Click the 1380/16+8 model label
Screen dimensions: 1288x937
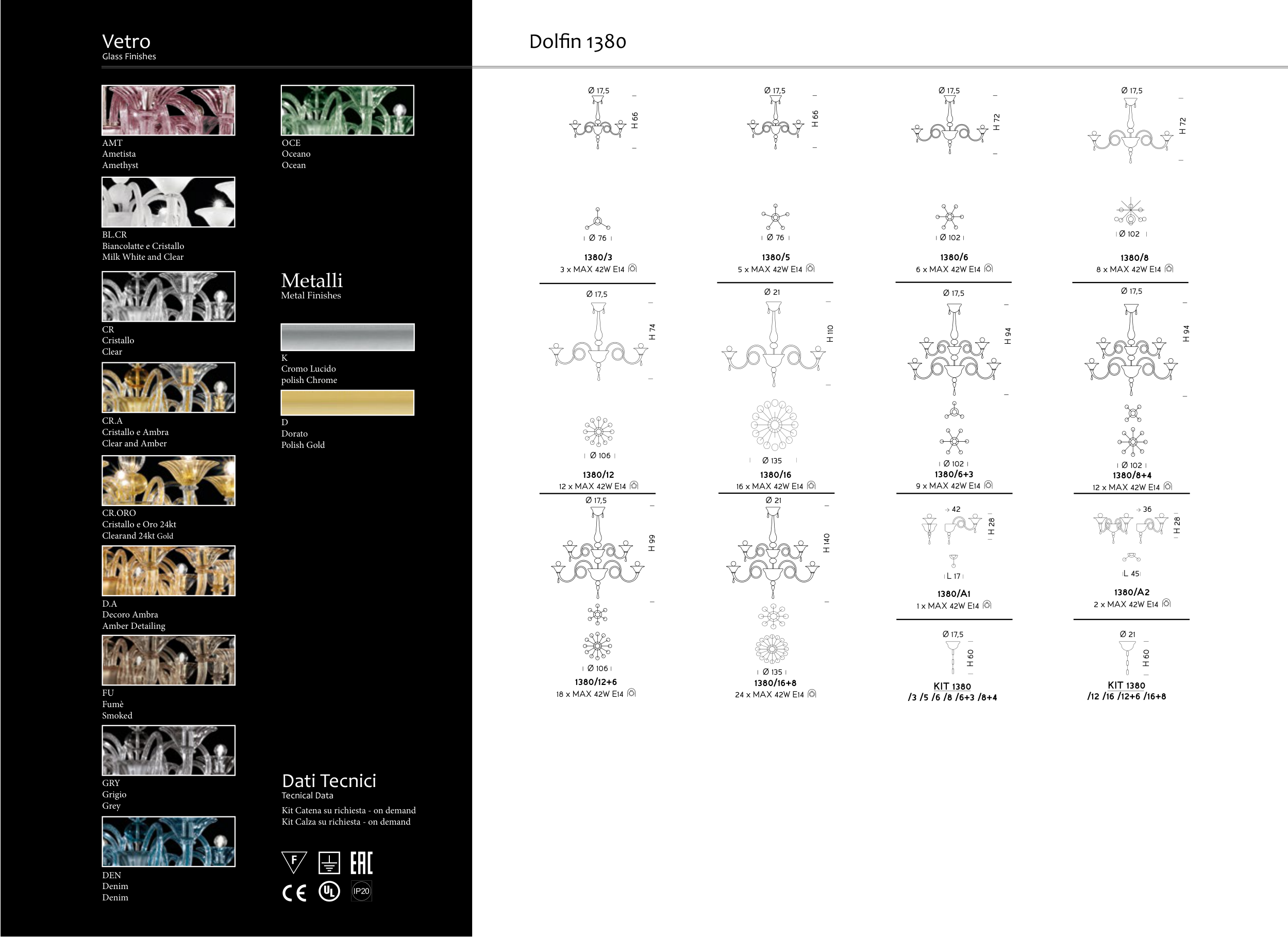(x=775, y=683)
